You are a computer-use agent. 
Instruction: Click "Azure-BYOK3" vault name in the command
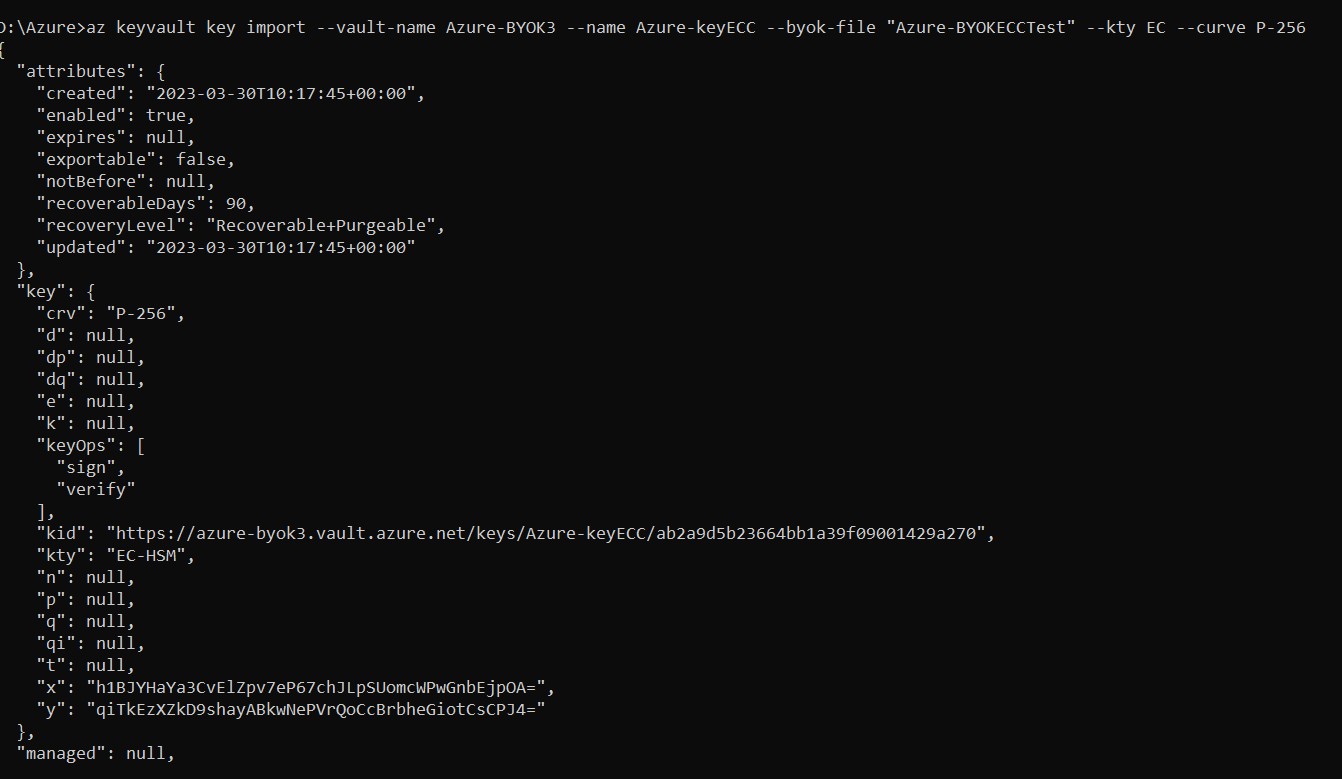pyautogui.click(x=501, y=27)
